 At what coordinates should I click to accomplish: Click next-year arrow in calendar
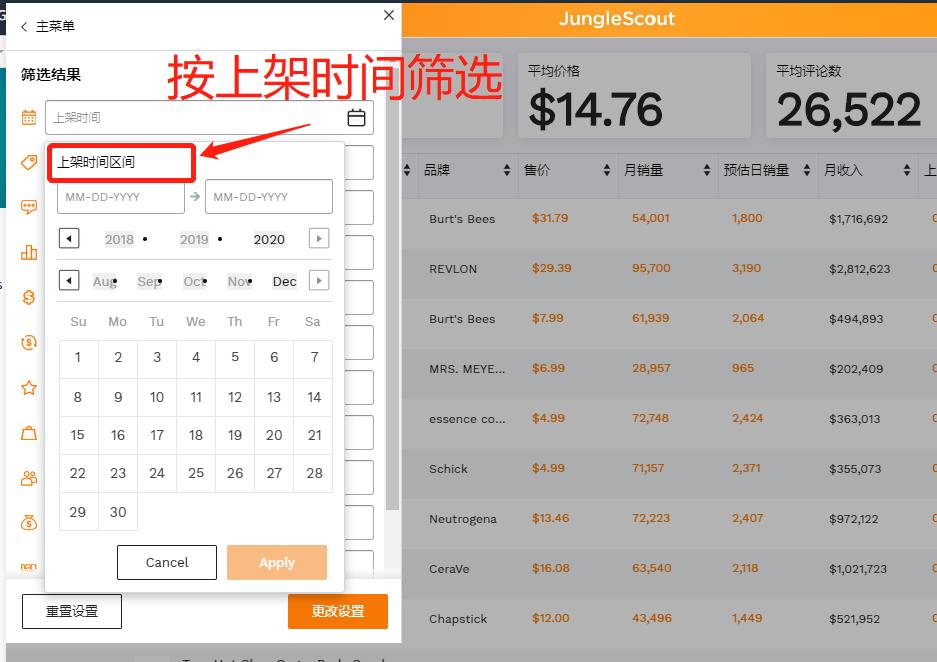[x=317, y=238]
